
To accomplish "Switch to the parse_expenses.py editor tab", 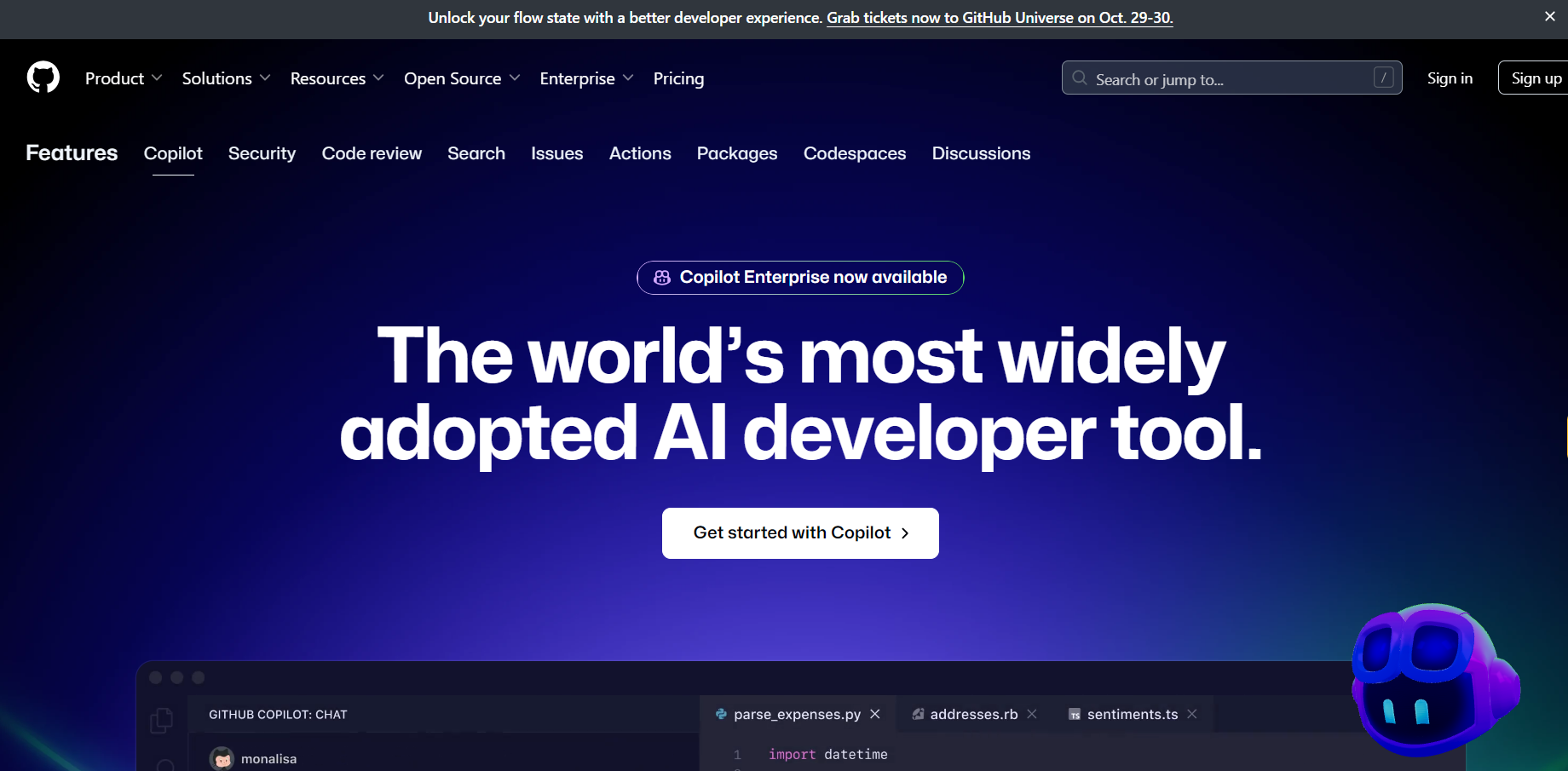I will coord(798,714).
